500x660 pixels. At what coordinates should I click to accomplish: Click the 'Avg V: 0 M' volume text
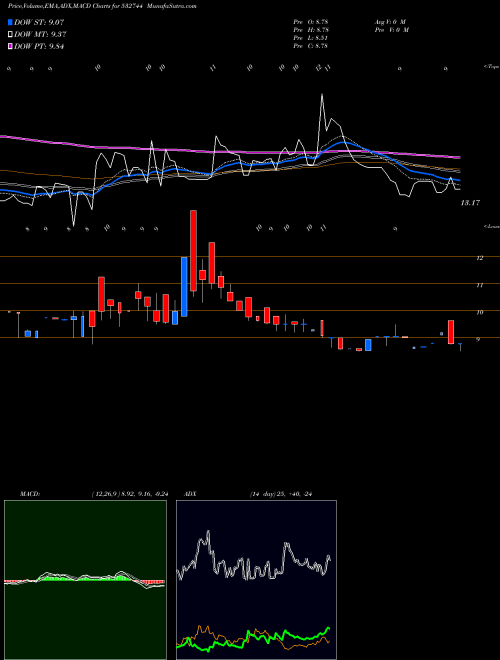[x=389, y=22]
